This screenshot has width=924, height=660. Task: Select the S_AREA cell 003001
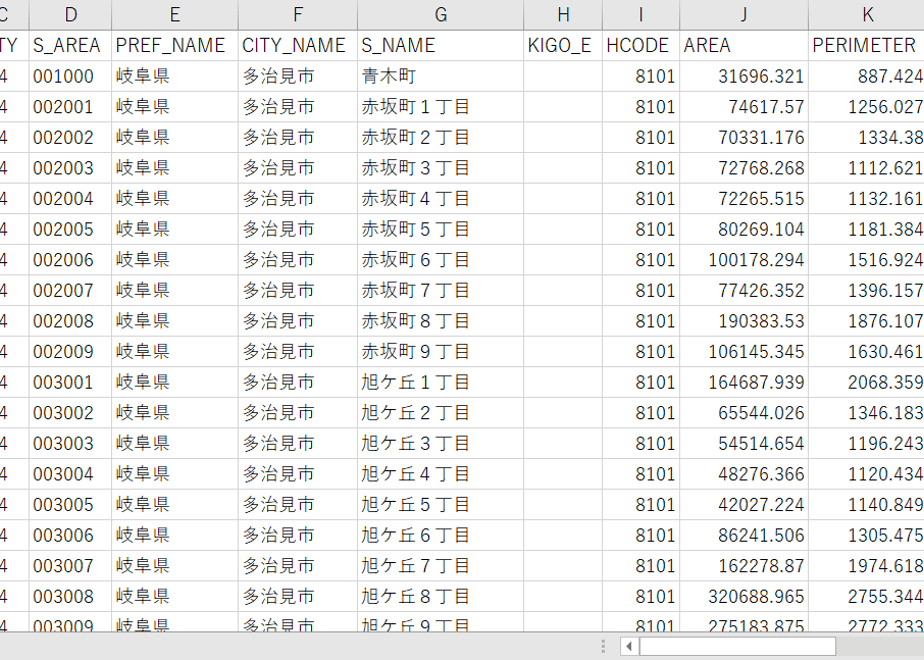[x=70, y=382]
